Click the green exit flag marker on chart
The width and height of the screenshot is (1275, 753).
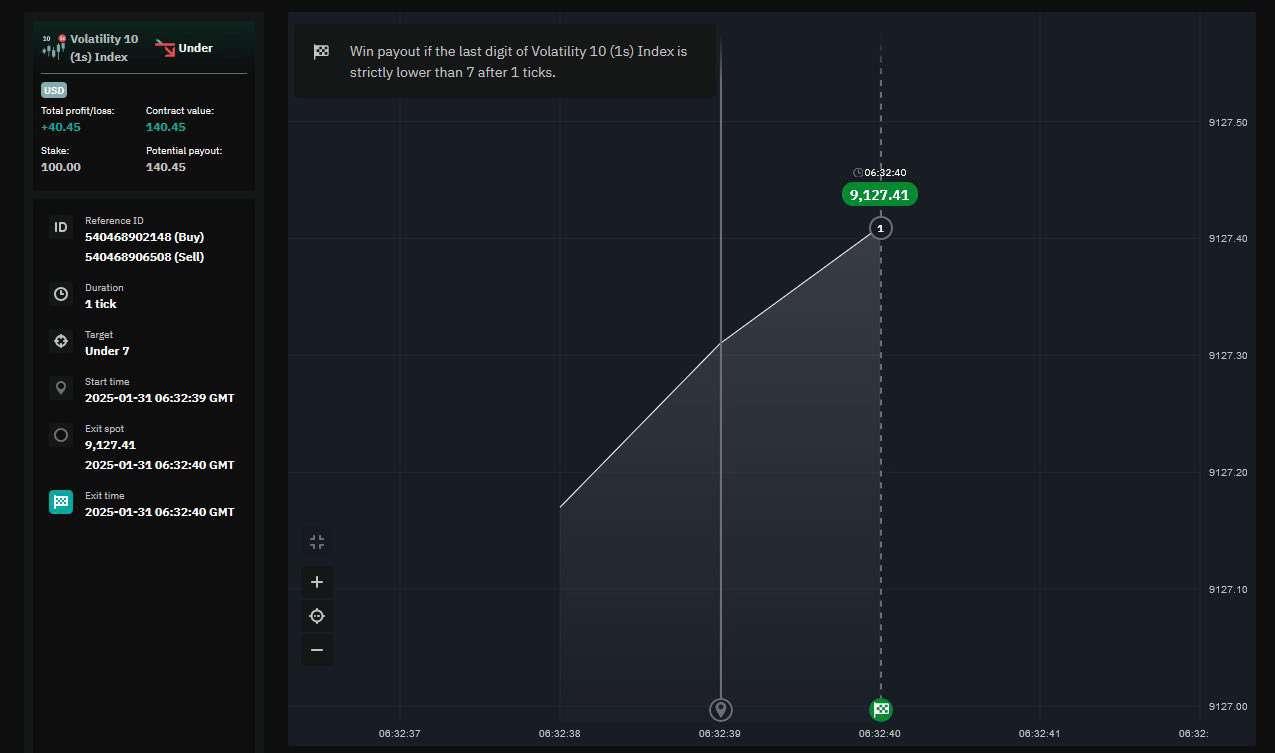pos(881,710)
